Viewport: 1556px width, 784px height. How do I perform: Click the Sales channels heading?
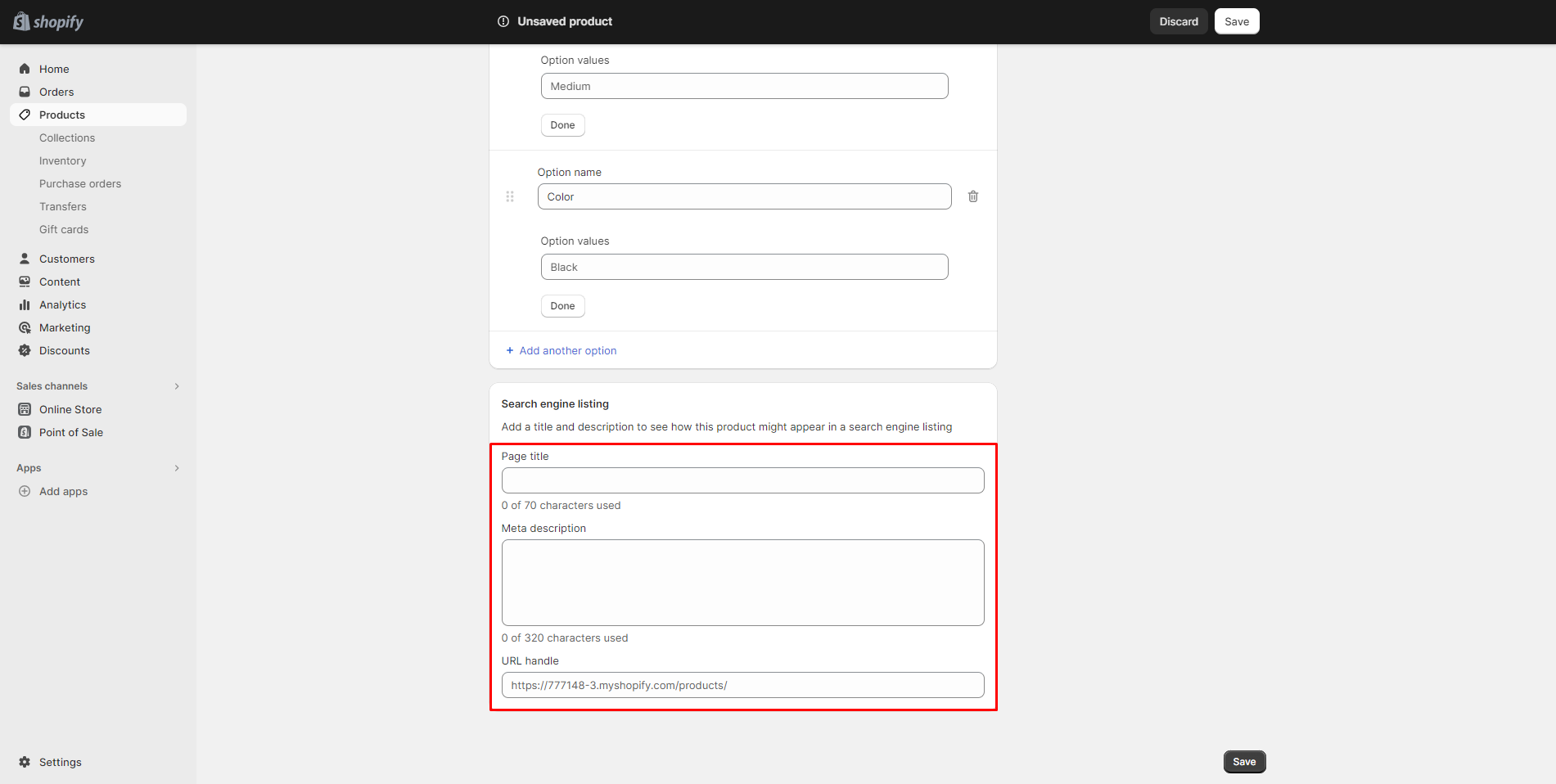tap(52, 386)
